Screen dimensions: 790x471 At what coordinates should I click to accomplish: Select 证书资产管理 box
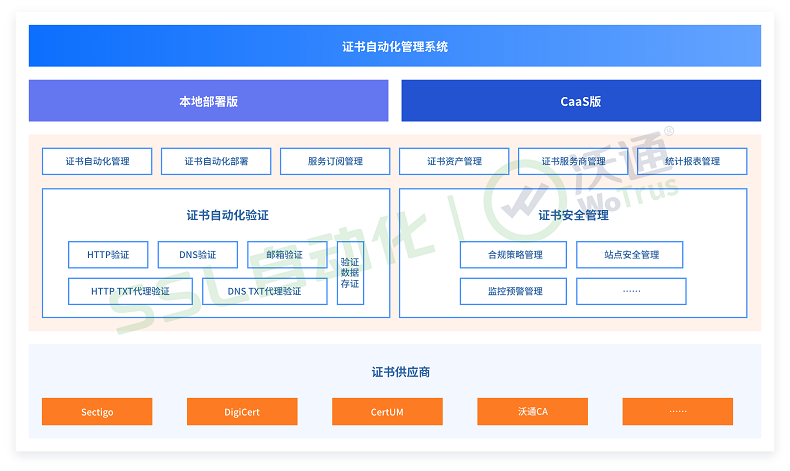click(x=454, y=161)
